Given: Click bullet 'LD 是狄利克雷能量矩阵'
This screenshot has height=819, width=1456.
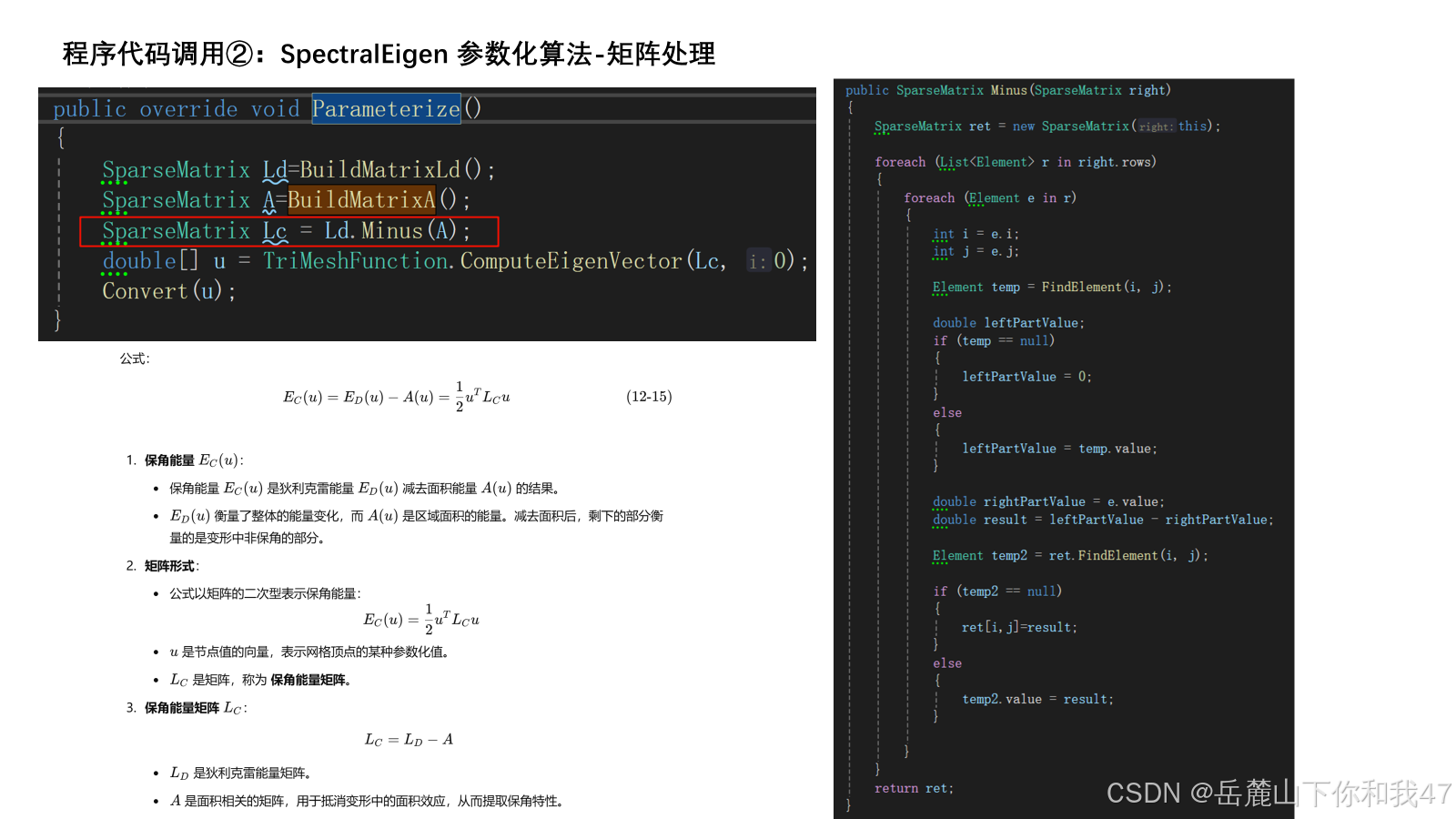Looking at the screenshot, I should [240, 773].
